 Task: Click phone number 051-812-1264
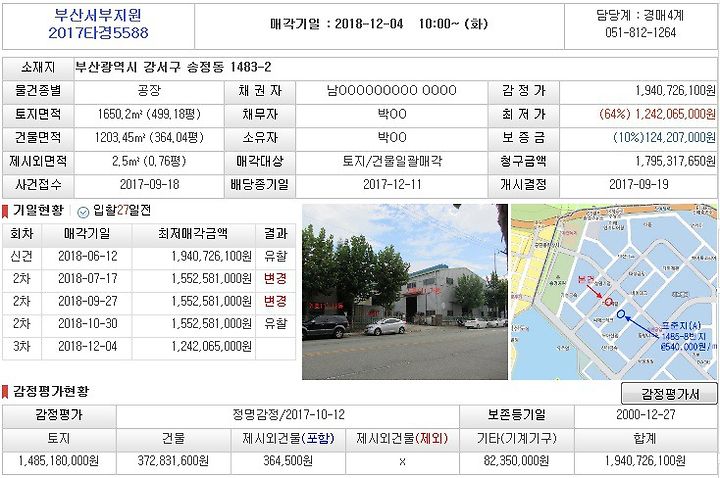click(x=641, y=32)
